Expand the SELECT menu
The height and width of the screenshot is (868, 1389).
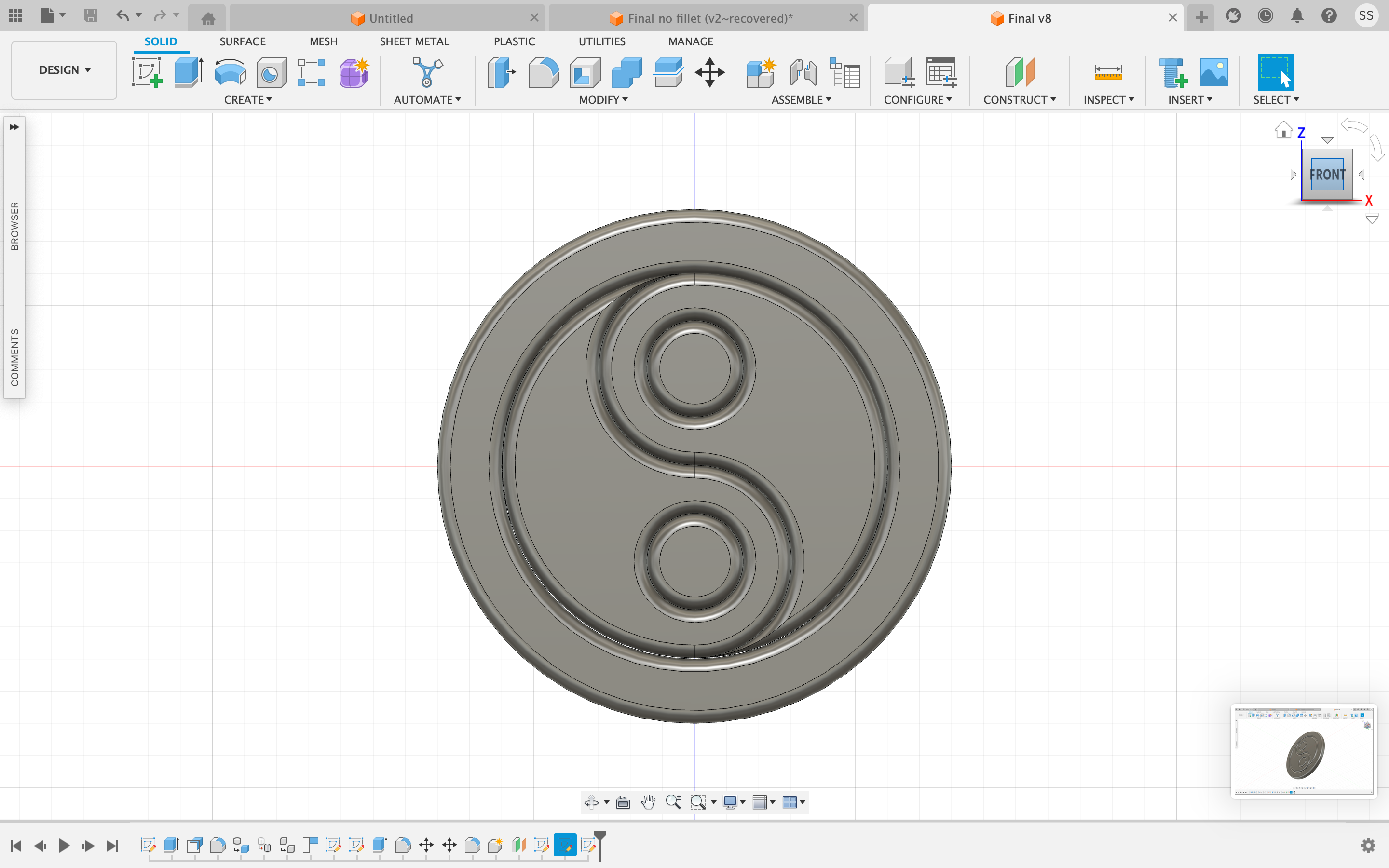pyautogui.click(x=1276, y=100)
